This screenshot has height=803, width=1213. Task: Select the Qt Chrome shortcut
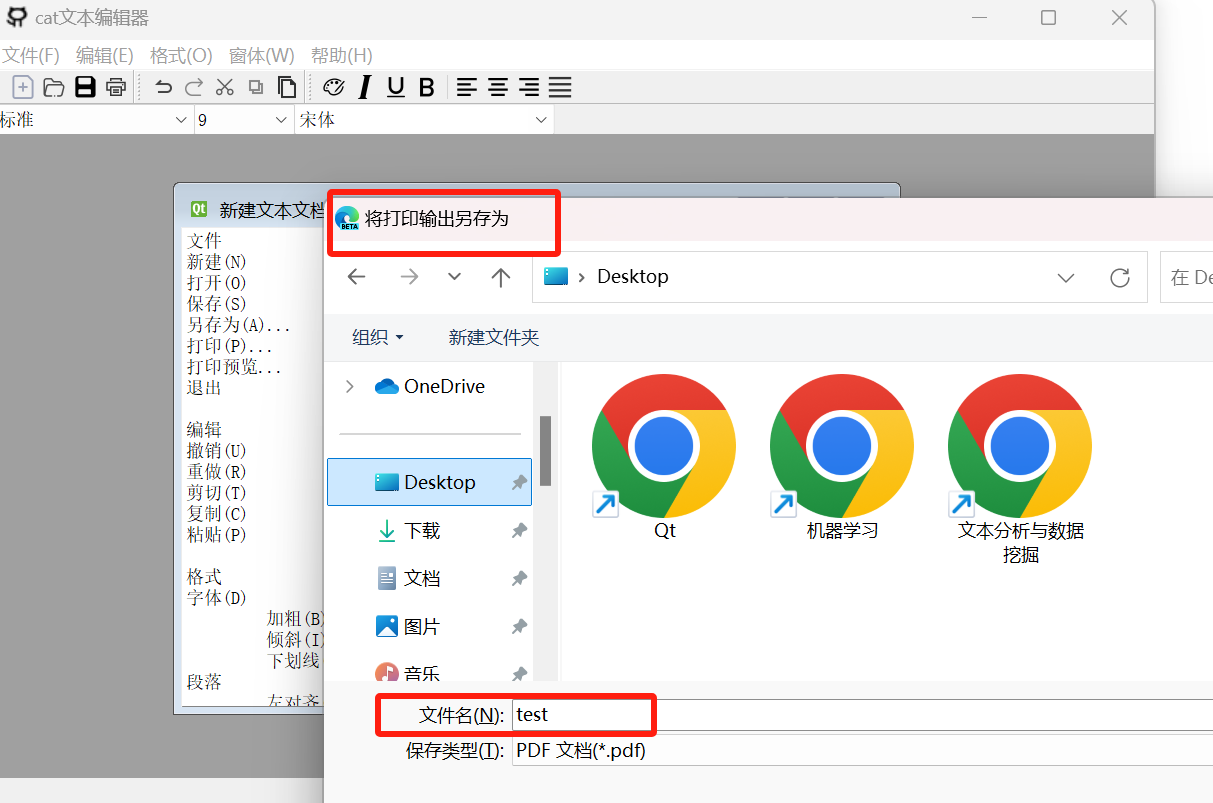tap(664, 457)
